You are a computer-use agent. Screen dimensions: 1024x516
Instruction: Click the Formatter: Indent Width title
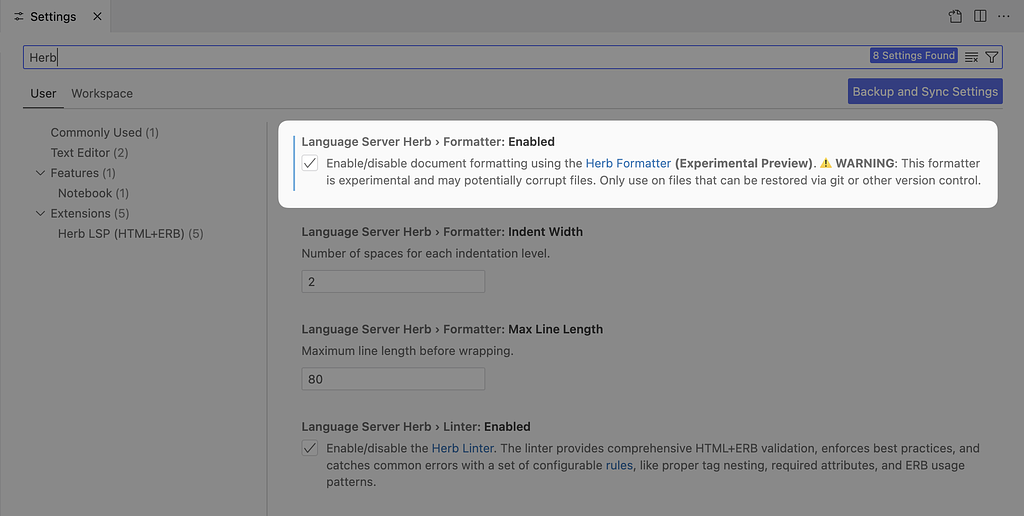tap(442, 232)
